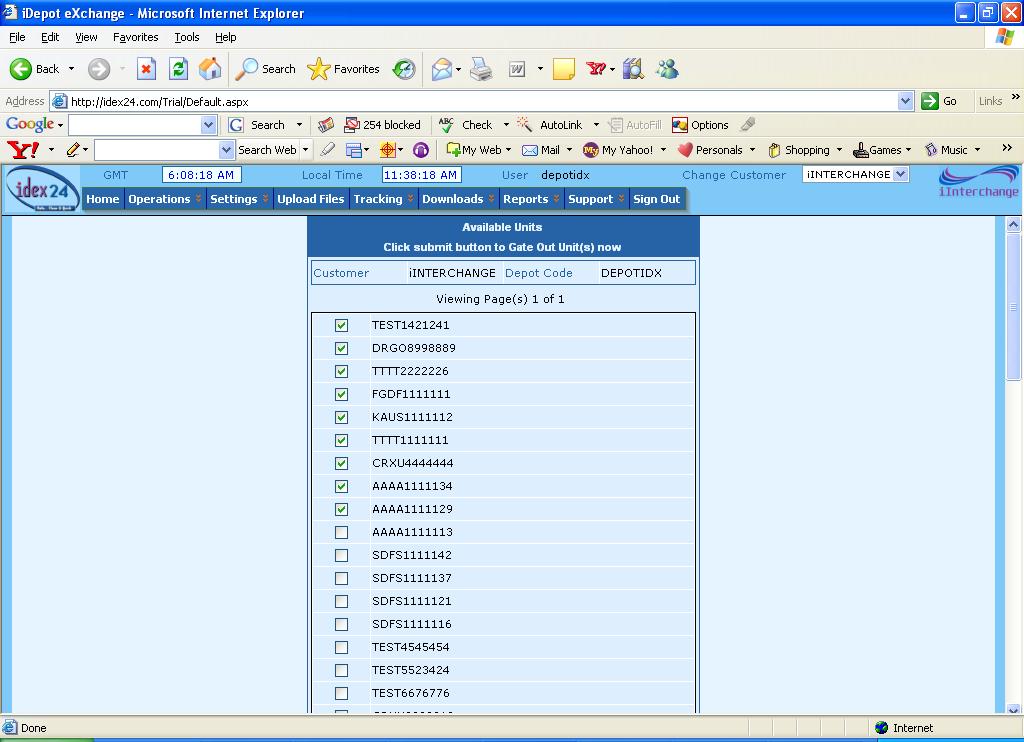This screenshot has height=742, width=1024.
Task: Tick the SDFS1111142 checkbox
Action: pos(341,555)
